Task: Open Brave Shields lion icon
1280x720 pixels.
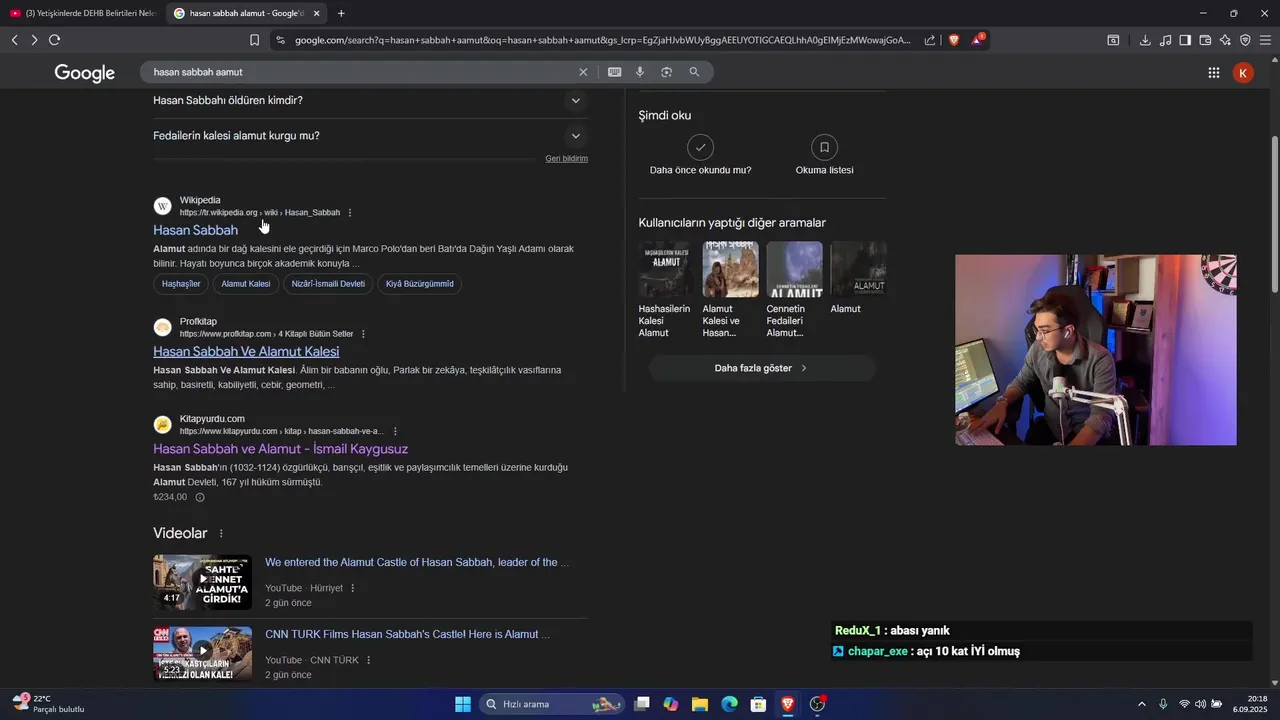Action: point(954,40)
